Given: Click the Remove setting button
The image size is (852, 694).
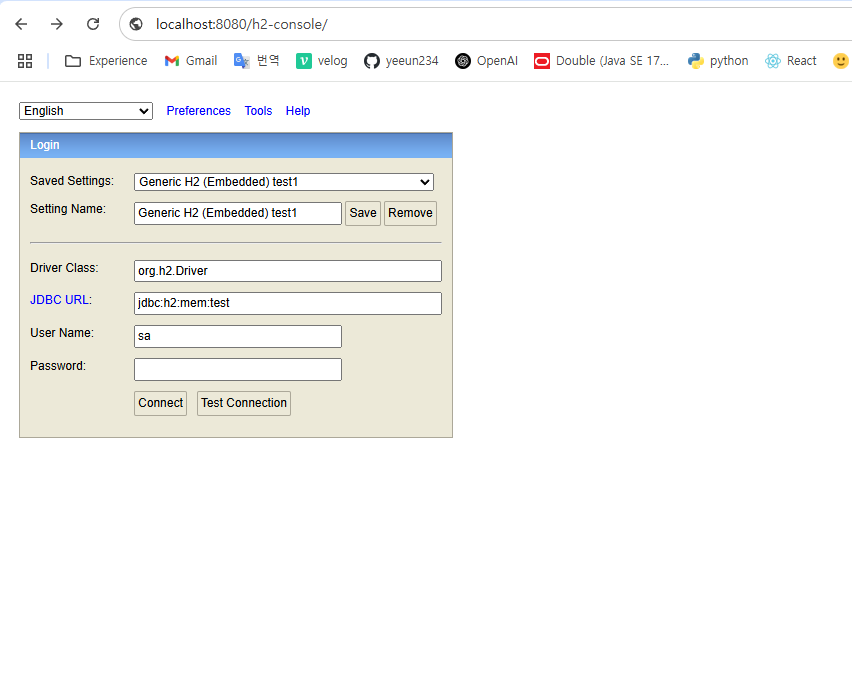Looking at the screenshot, I should (410, 213).
